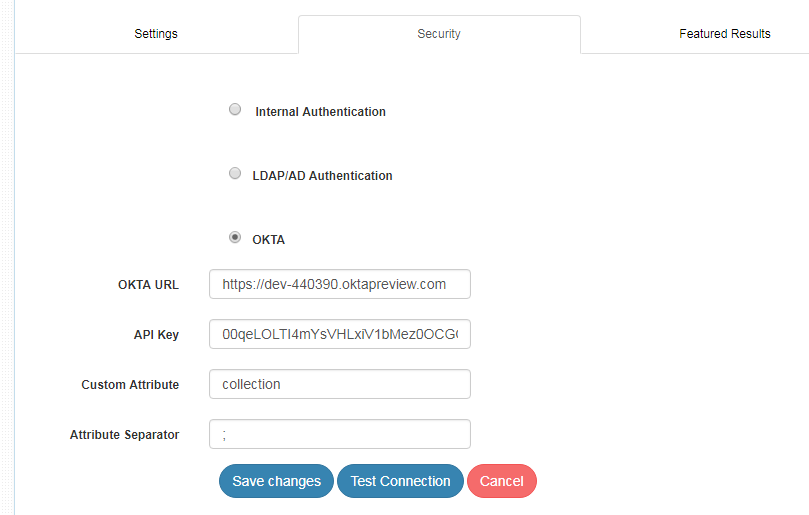Click the LDAP/AD Authentication label text
This screenshot has height=515, width=809.
coord(322,176)
